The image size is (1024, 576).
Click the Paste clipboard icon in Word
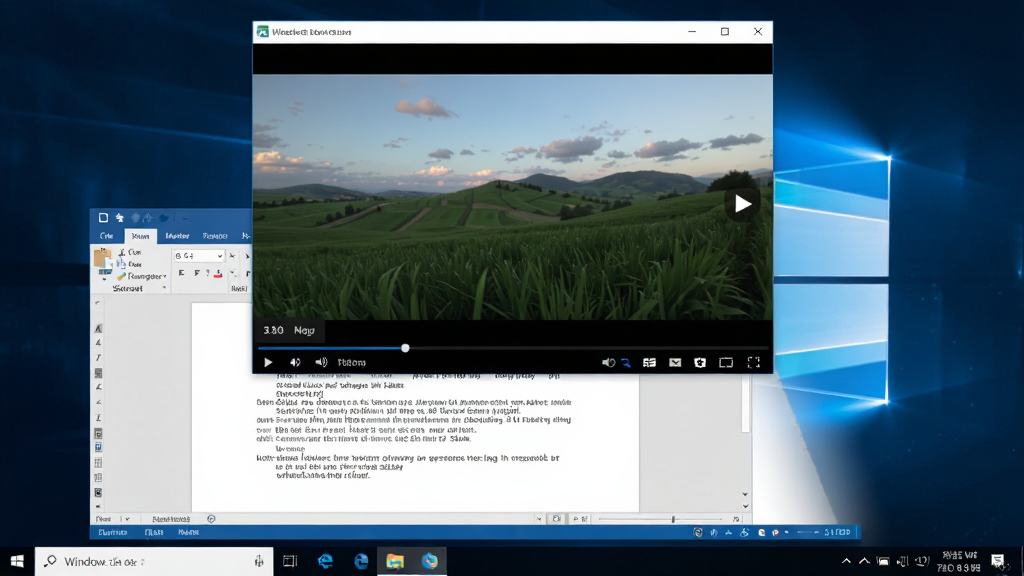(103, 259)
